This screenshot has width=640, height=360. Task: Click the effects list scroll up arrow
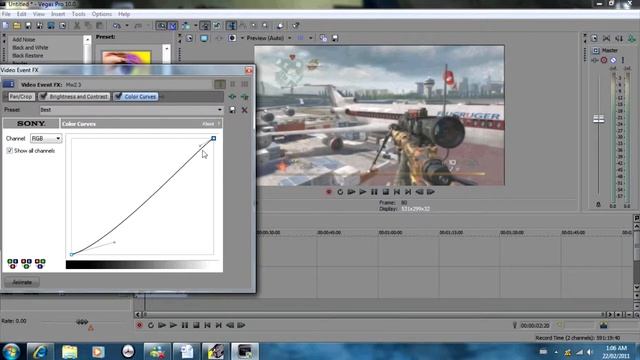click(87, 40)
